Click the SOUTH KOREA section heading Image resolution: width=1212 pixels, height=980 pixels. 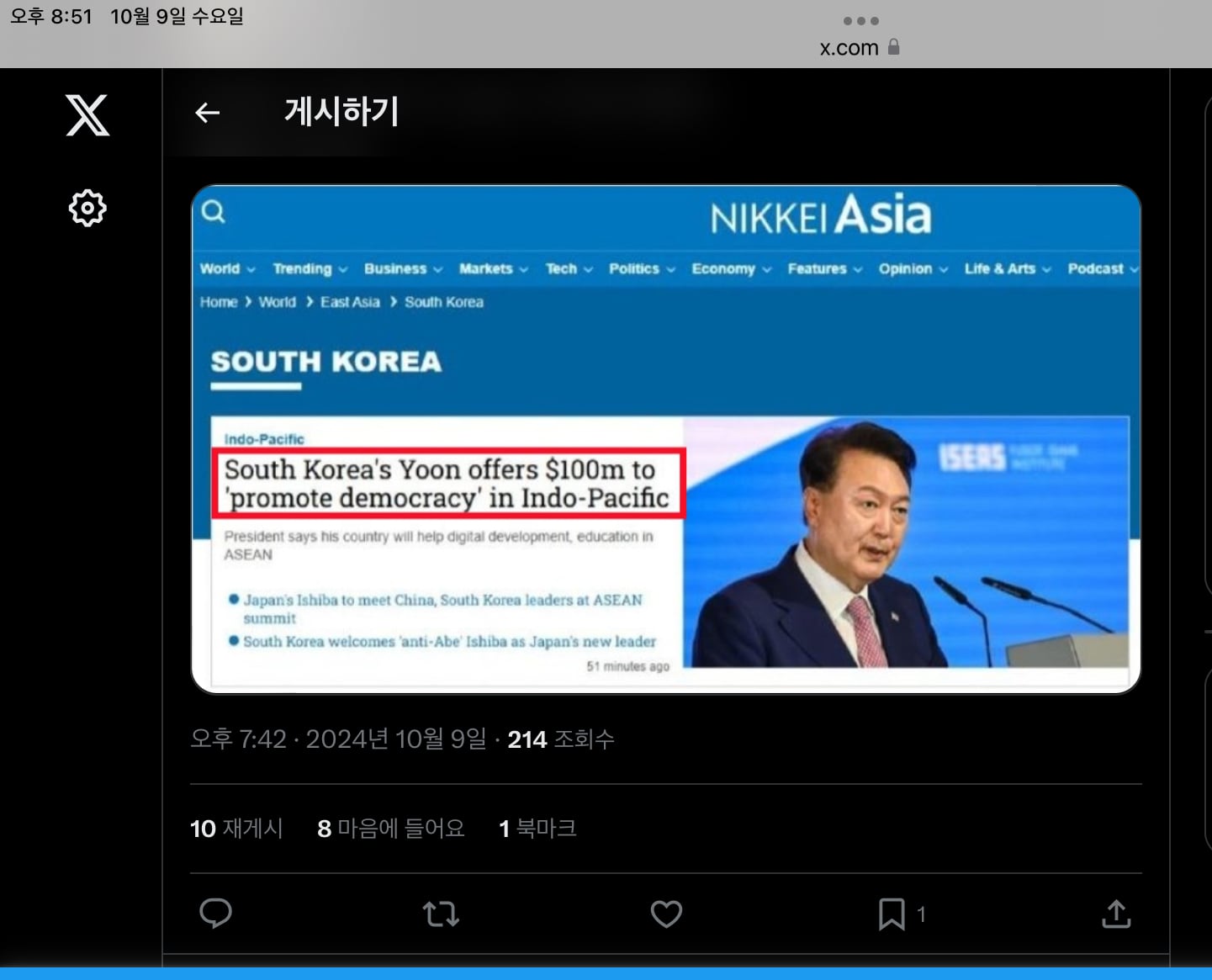click(x=326, y=362)
